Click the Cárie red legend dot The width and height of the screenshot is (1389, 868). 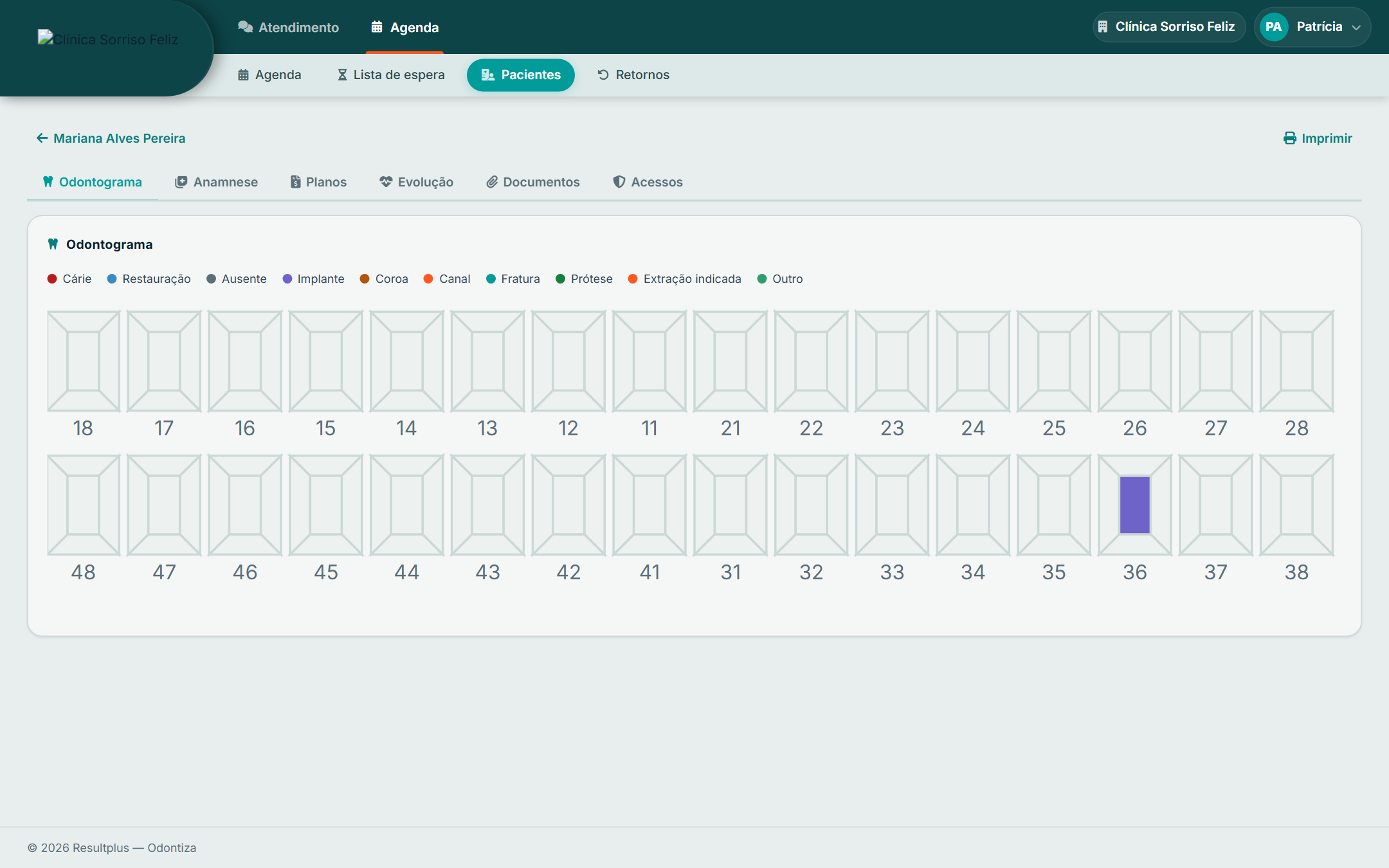coord(52,278)
